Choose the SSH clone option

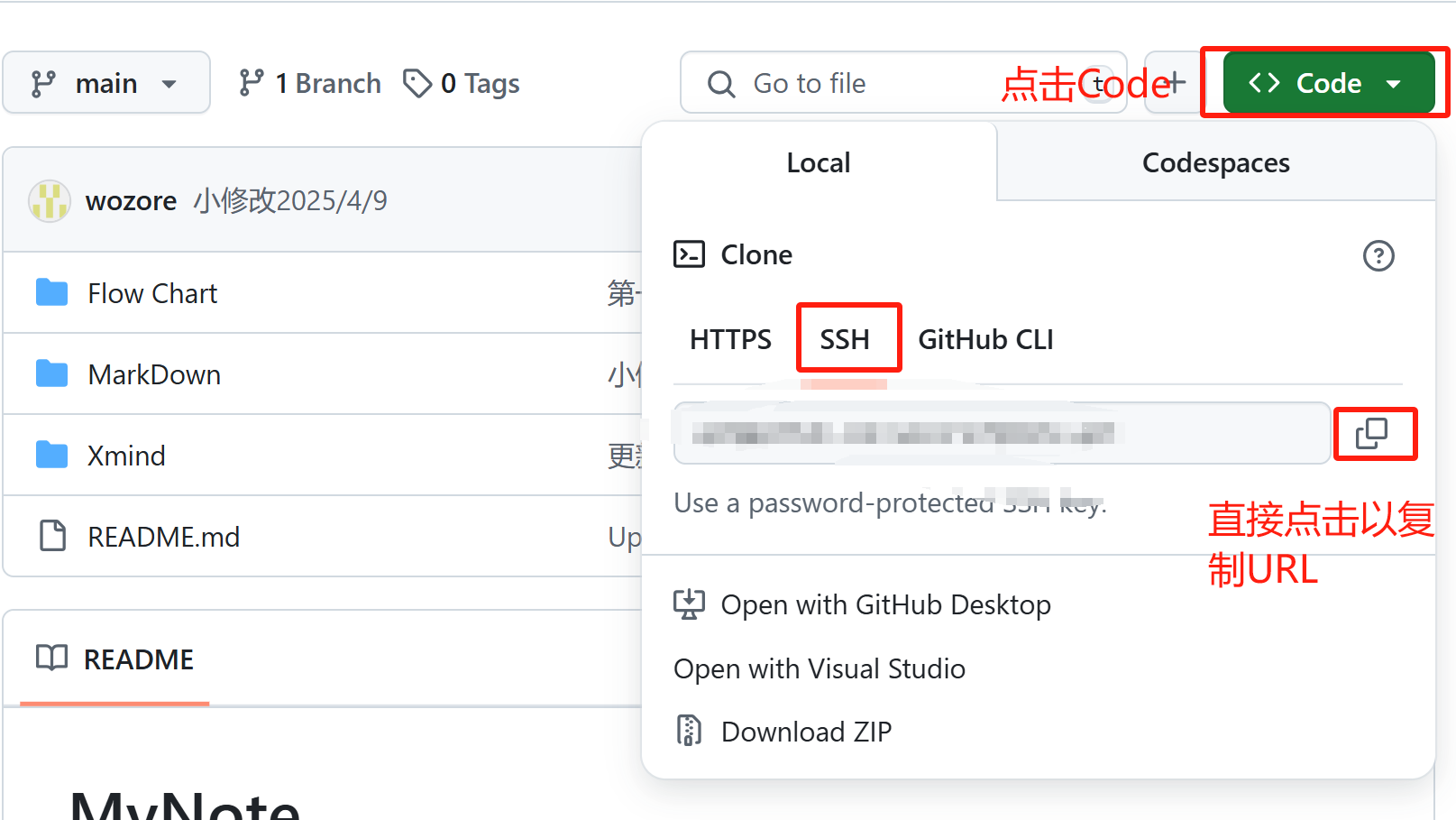(845, 339)
